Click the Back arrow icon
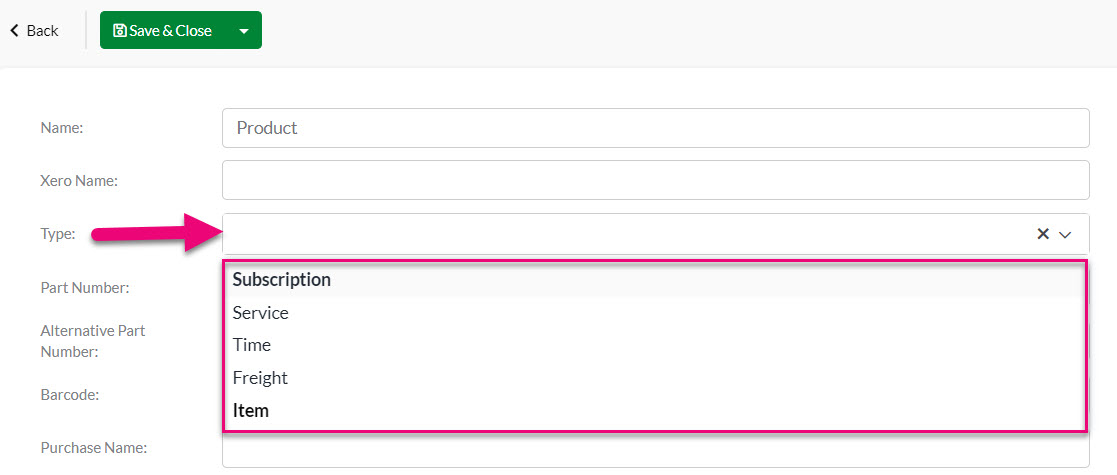The image size is (1117, 475). pos(14,31)
